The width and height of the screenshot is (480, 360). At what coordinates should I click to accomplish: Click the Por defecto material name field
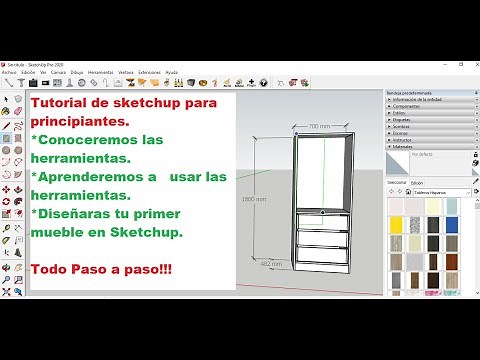click(x=440, y=154)
